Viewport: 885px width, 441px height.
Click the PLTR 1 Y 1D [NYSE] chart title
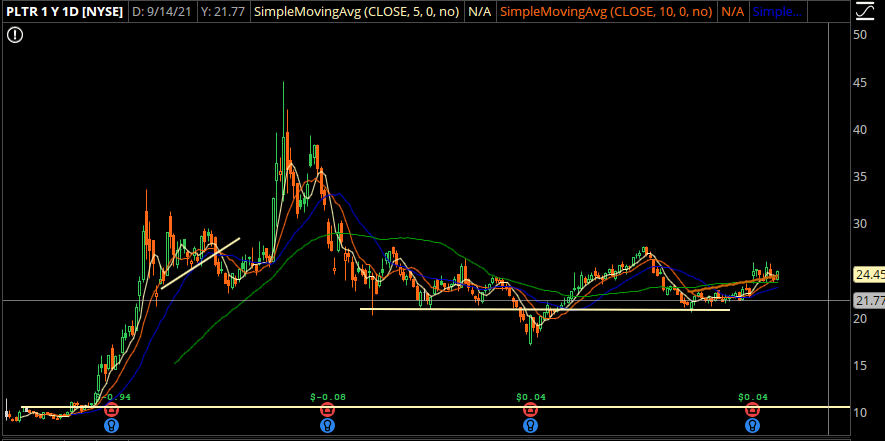[64, 11]
